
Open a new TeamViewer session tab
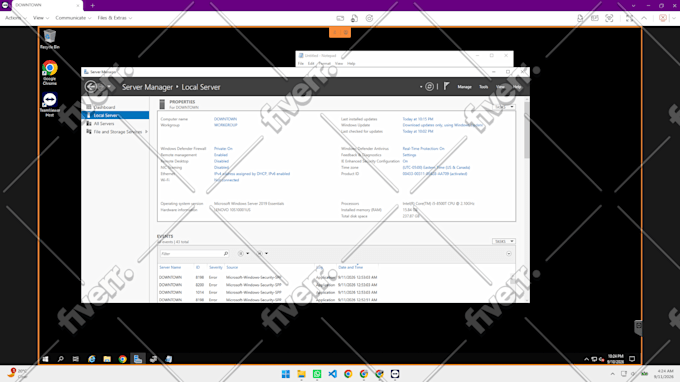point(92,6)
